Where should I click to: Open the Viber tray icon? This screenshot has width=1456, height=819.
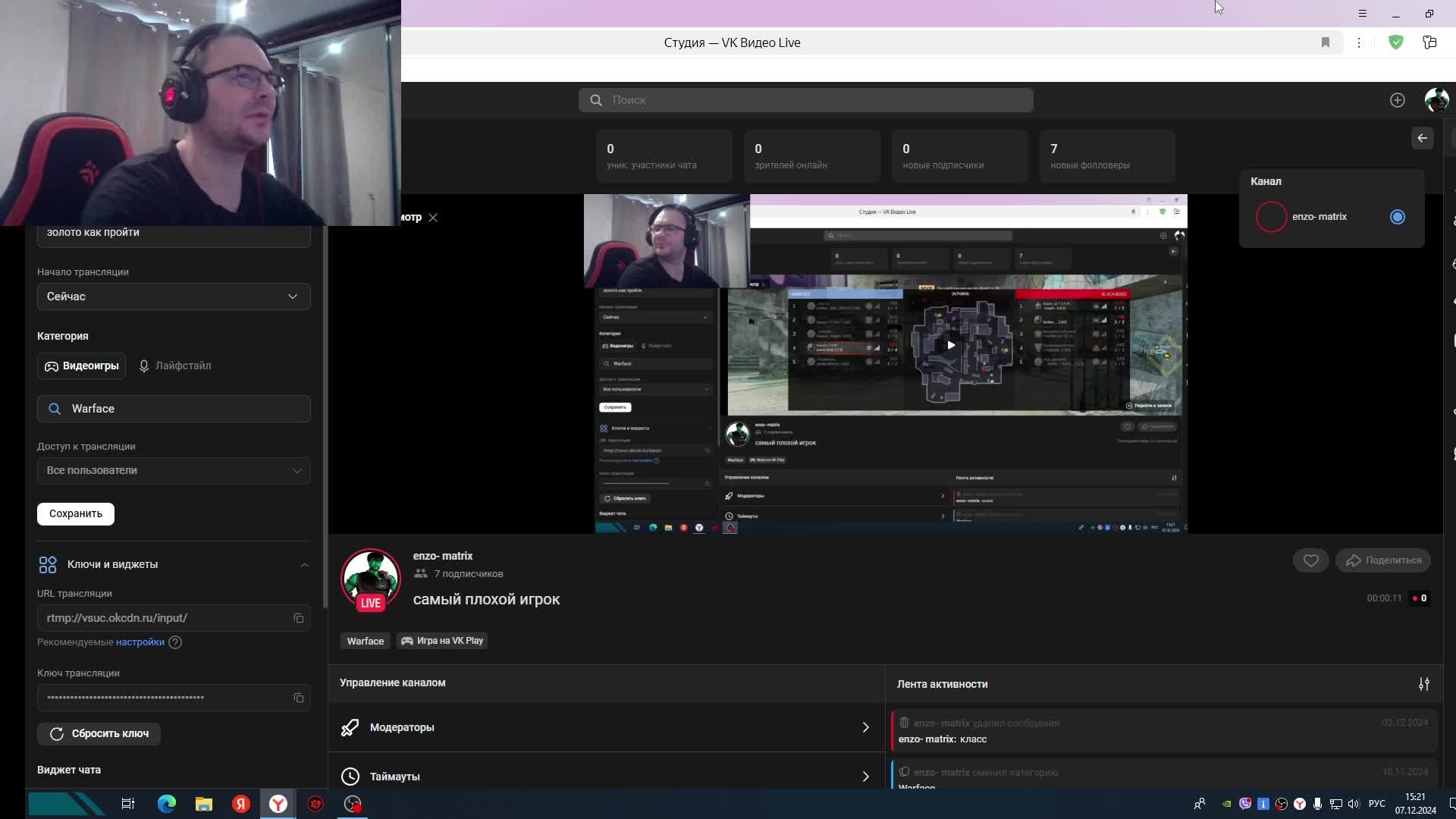pos(1244,804)
